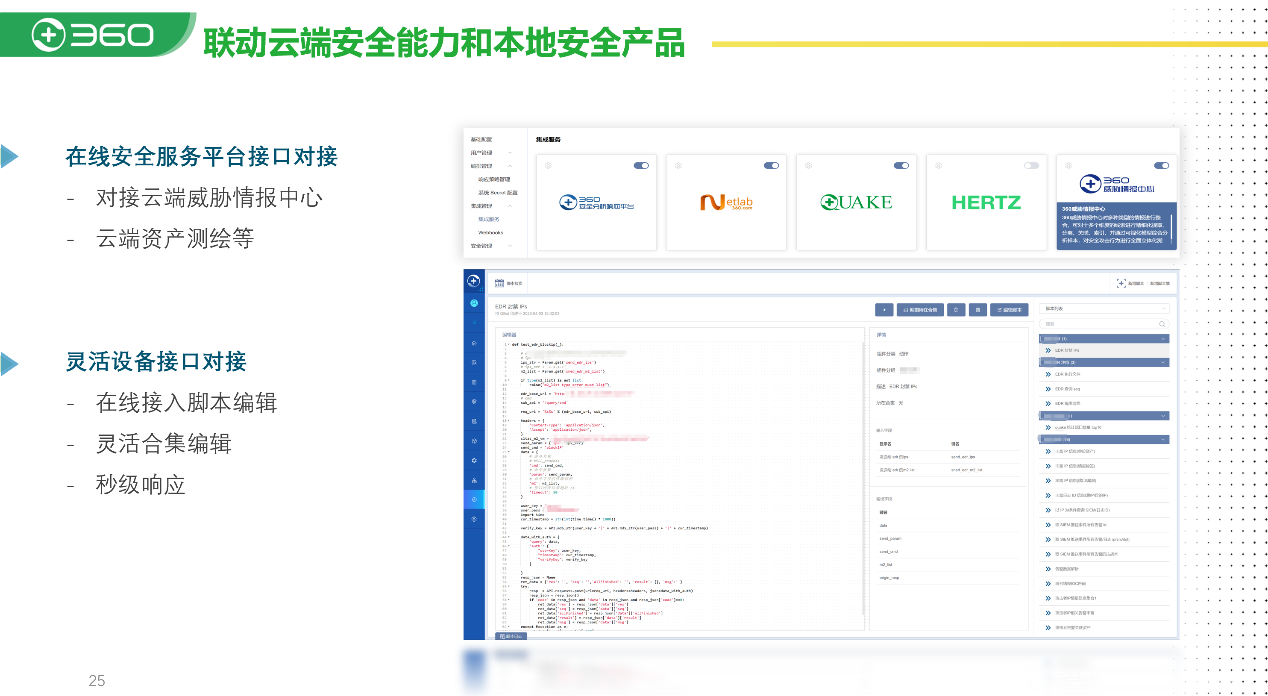This screenshot has width=1268, height=696.
Task: Click the highlighted active blue sidebar icon
Action: click(x=474, y=499)
